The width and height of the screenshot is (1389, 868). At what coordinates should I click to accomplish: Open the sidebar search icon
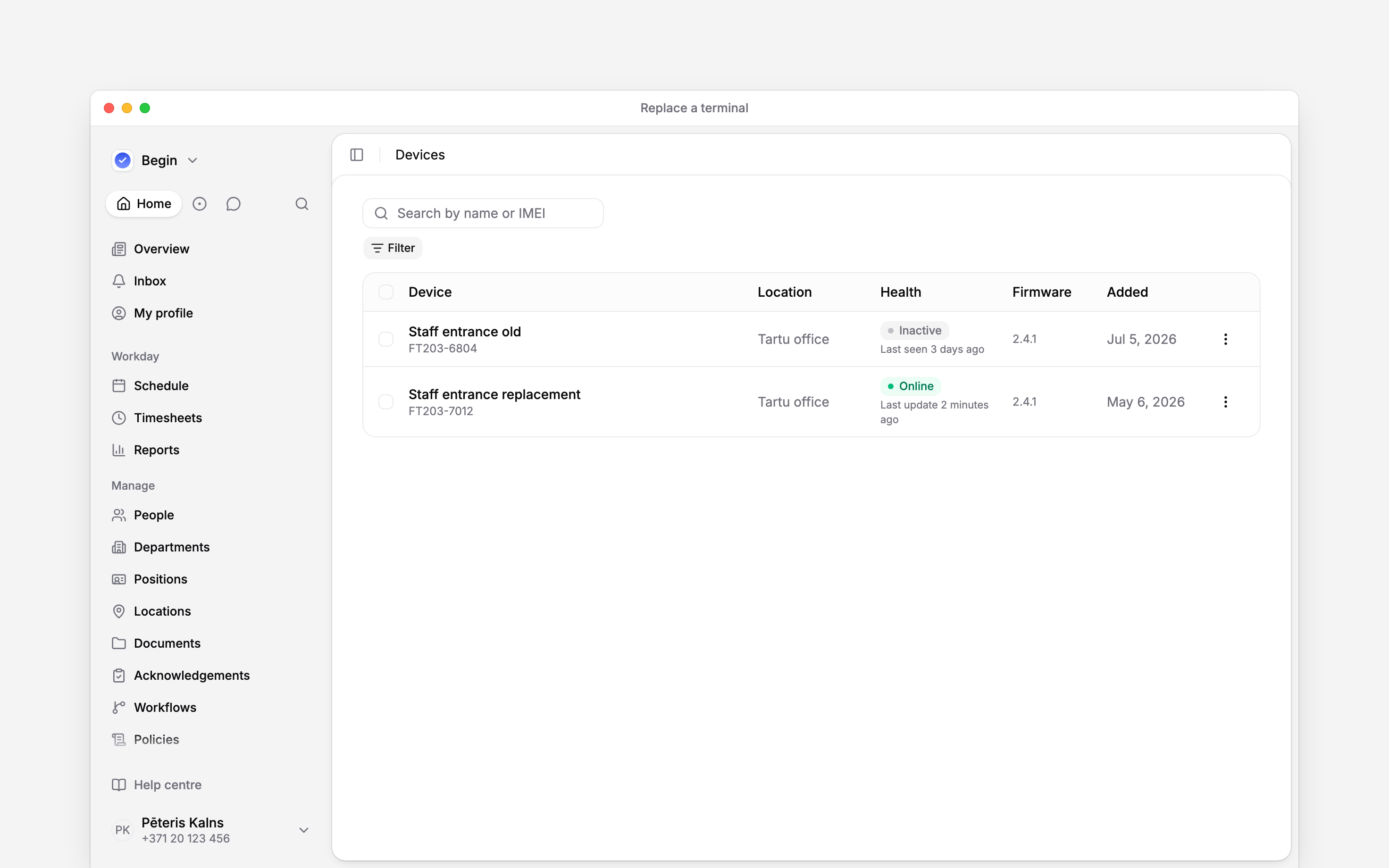(302, 204)
